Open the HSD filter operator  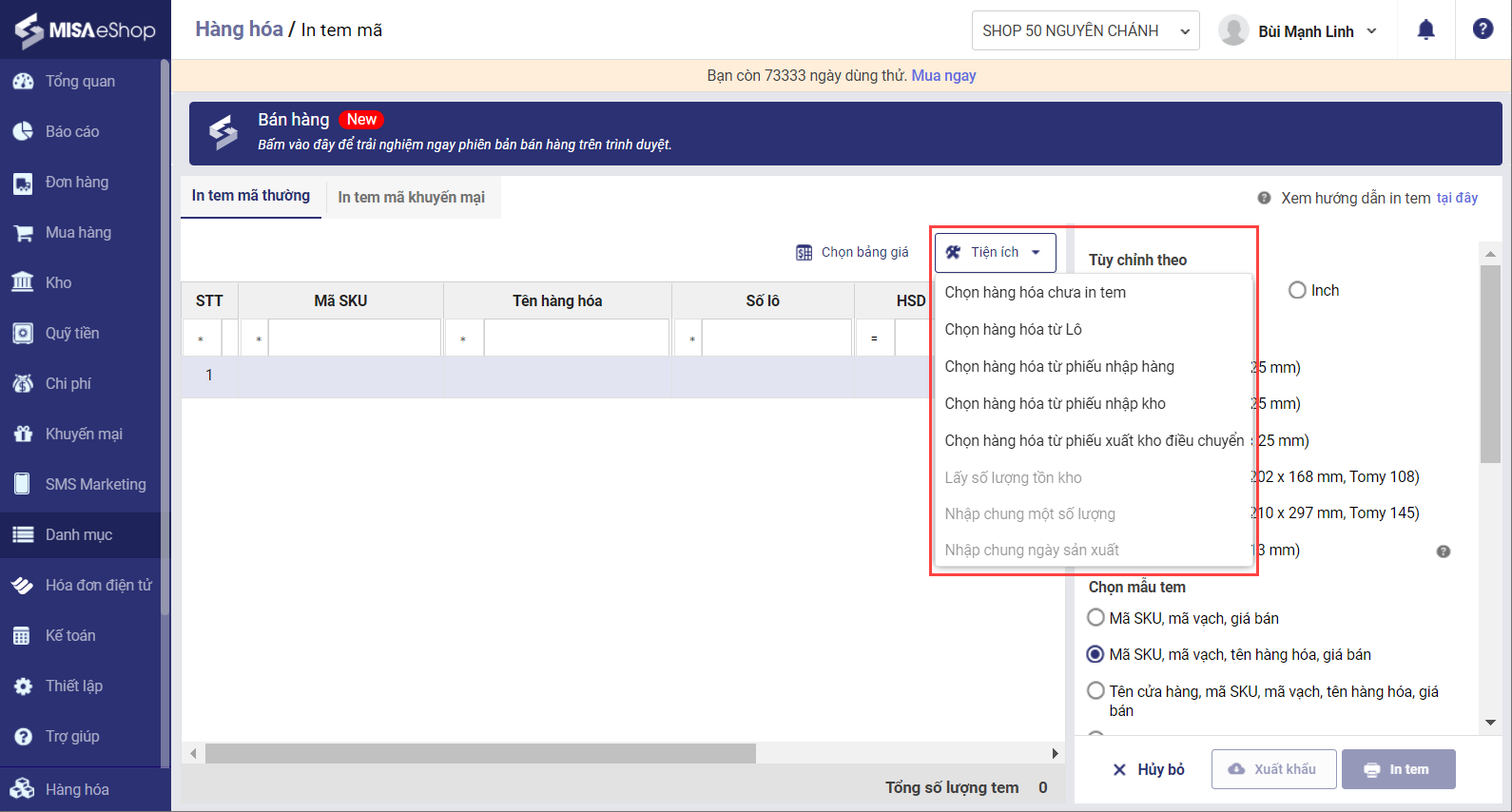(874, 338)
